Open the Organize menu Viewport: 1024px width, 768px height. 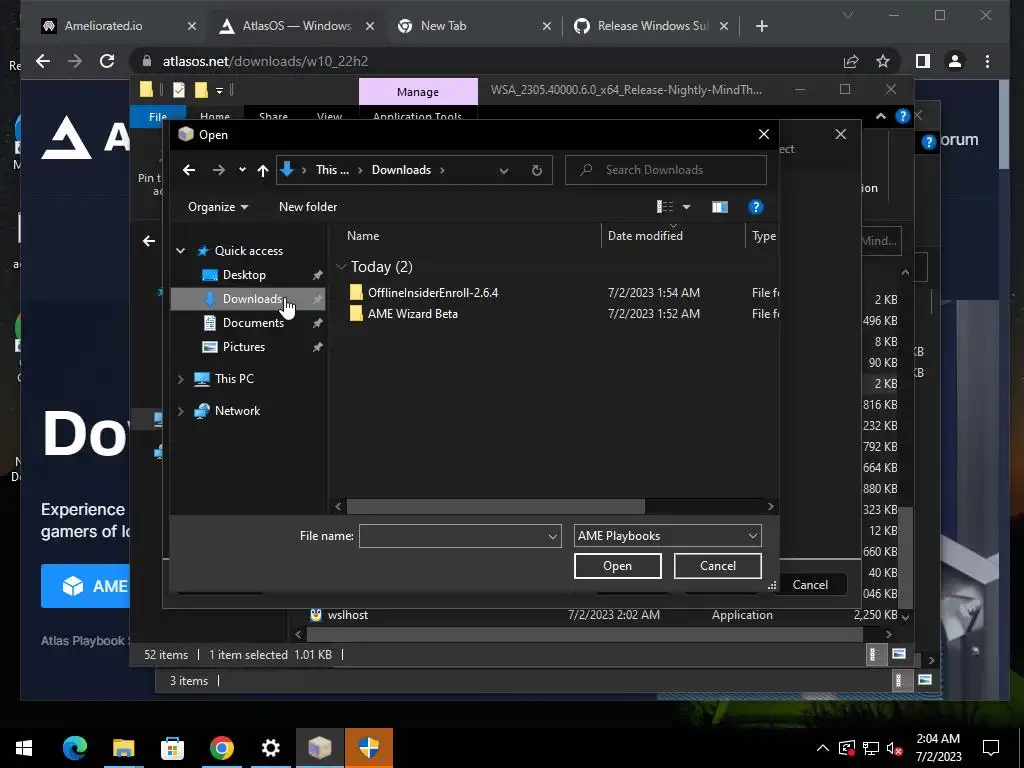[217, 207]
